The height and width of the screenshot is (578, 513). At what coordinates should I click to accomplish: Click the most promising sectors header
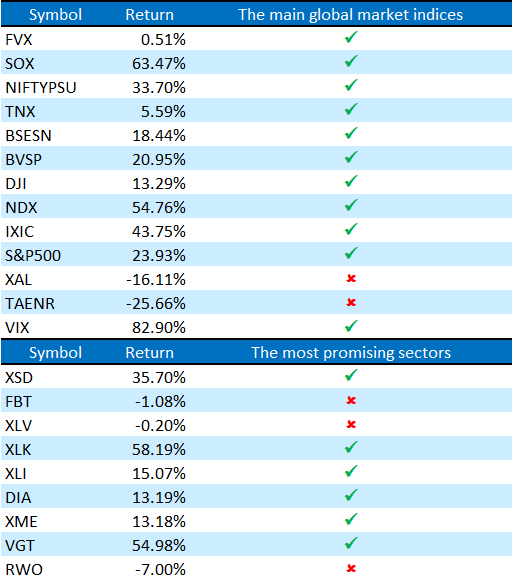(351, 353)
